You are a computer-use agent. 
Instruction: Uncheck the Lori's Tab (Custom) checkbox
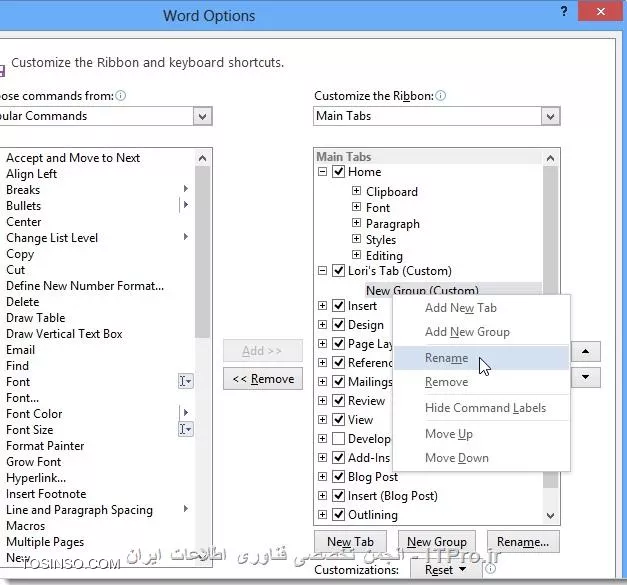click(x=338, y=271)
